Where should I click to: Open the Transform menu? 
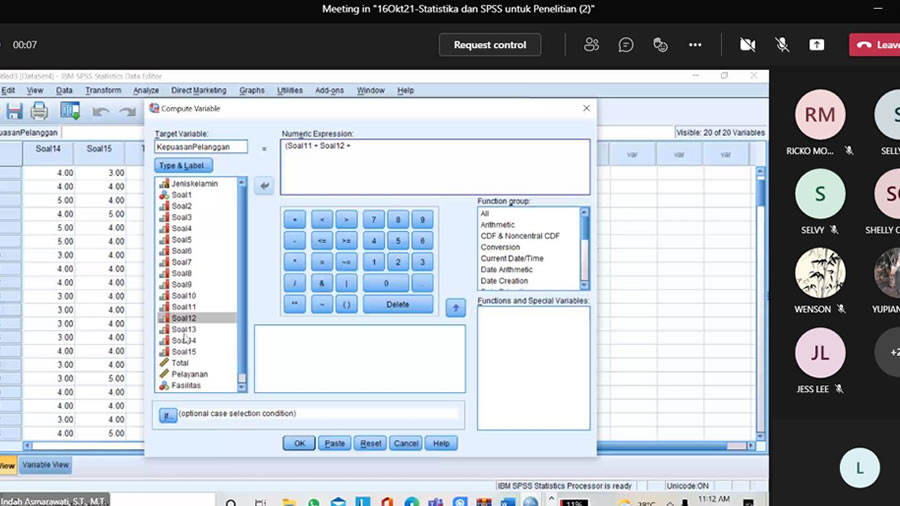click(x=103, y=91)
